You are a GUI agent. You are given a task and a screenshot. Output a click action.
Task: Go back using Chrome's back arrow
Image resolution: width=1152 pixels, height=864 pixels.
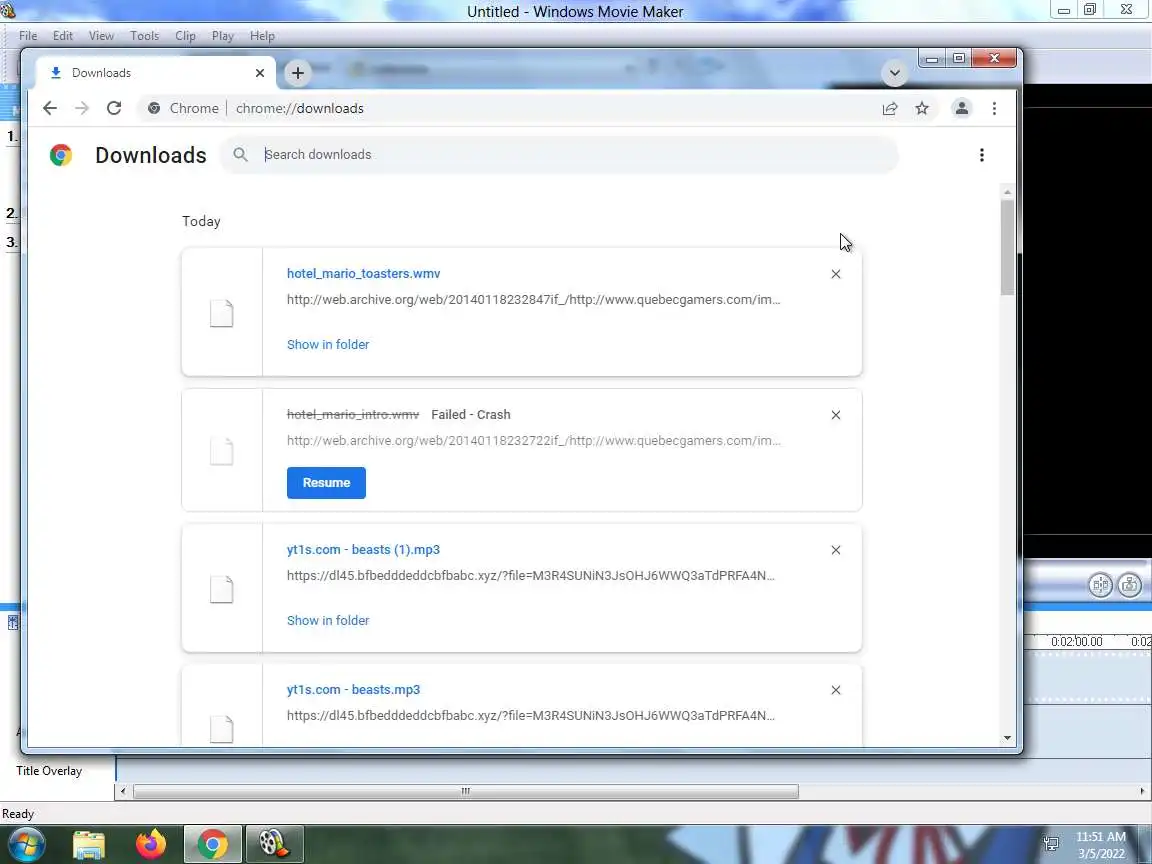[49, 108]
